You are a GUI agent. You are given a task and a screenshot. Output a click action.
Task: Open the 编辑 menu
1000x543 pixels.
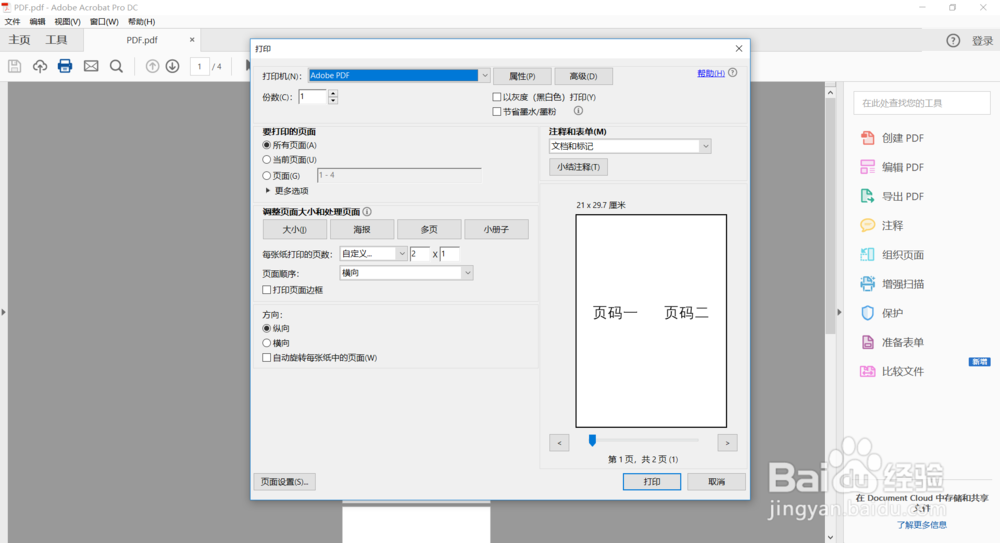pos(38,22)
